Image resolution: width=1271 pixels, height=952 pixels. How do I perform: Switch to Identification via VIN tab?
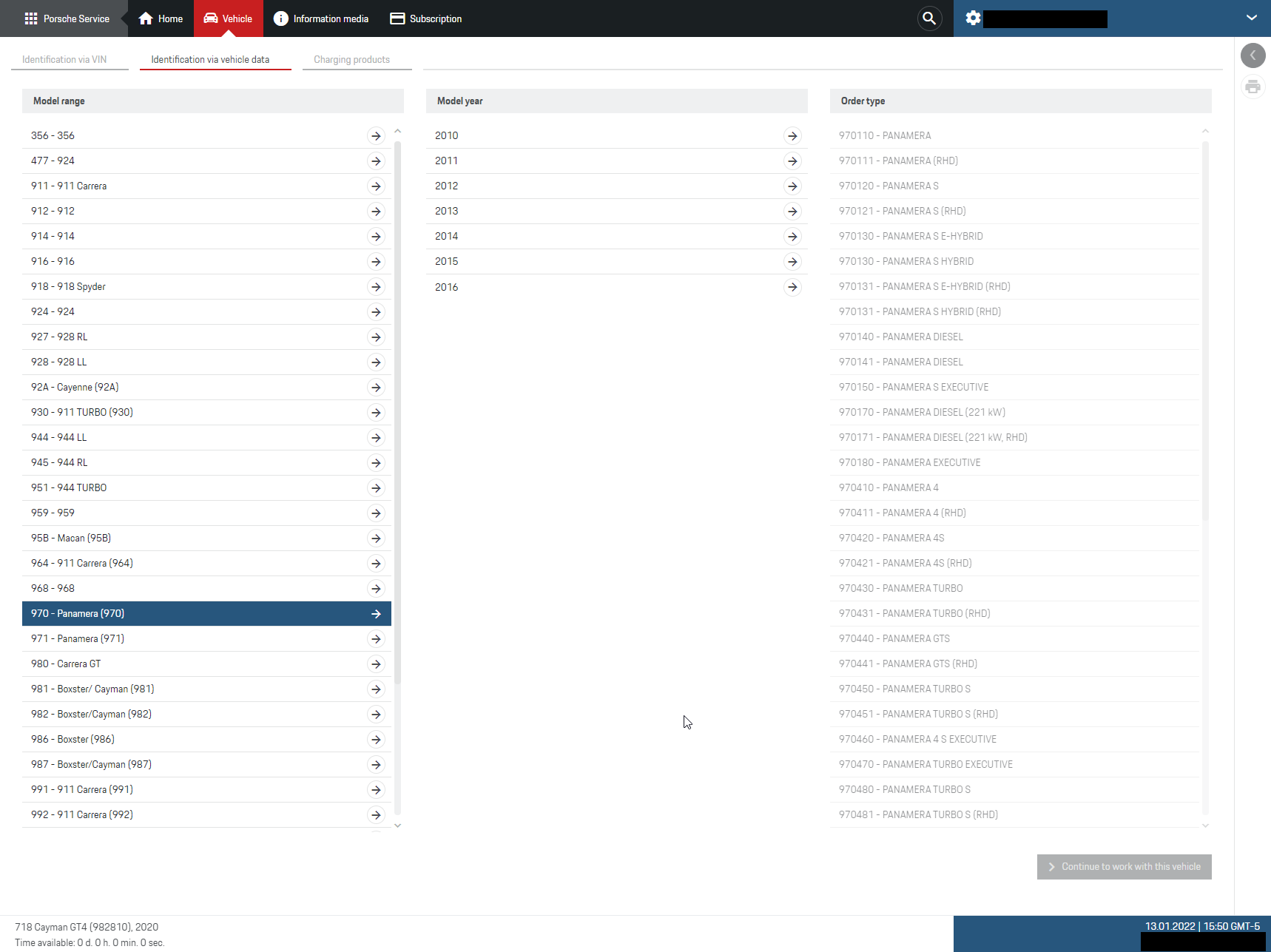pyautogui.click(x=64, y=60)
